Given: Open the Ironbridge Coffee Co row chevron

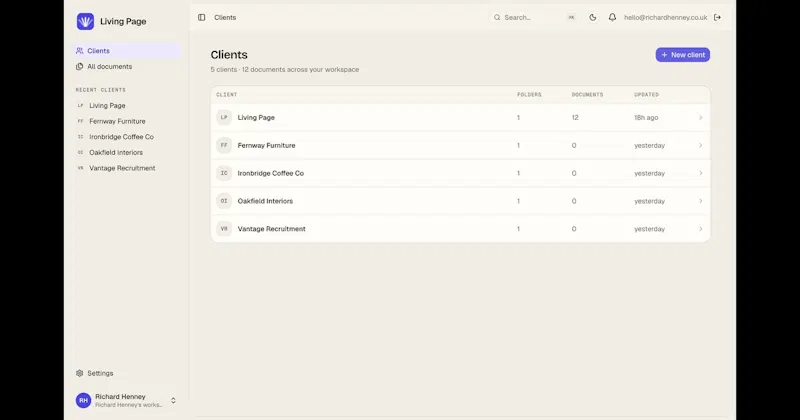Looking at the screenshot, I should [701, 173].
